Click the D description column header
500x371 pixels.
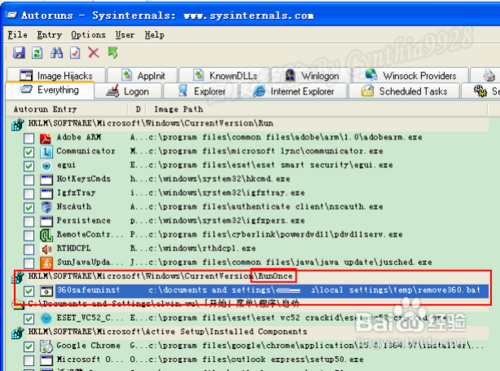[138, 109]
